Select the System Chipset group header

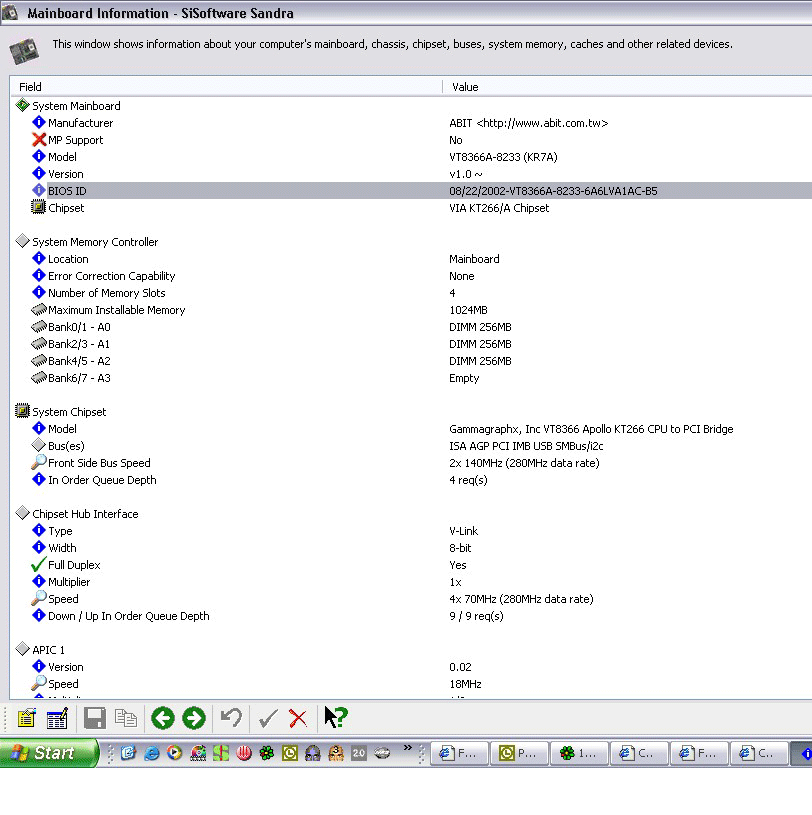(69, 412)
